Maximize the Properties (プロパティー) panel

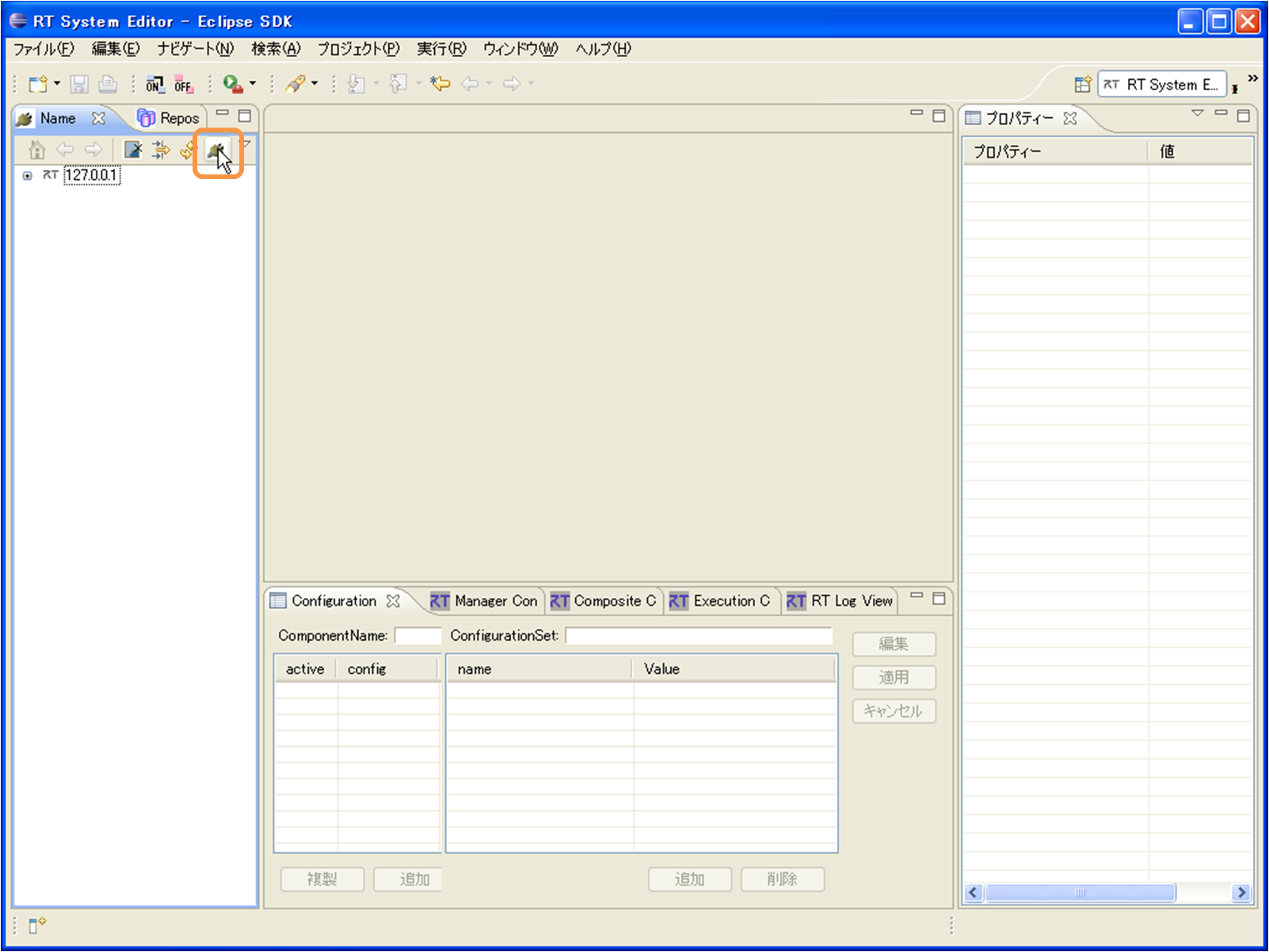tap(1244, 116)
